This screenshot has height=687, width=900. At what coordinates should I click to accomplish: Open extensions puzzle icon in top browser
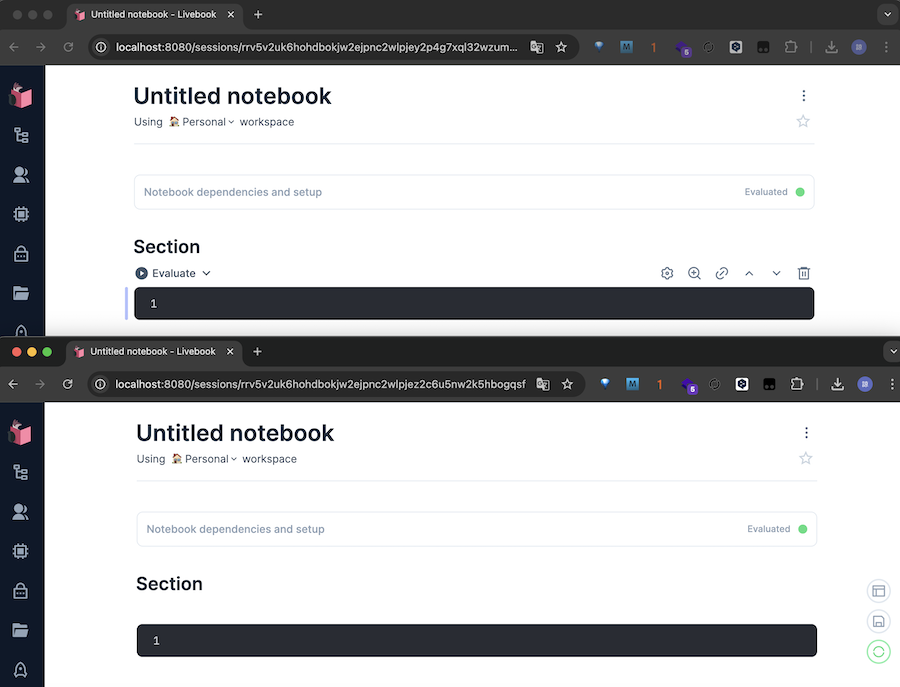coord(791,47)
